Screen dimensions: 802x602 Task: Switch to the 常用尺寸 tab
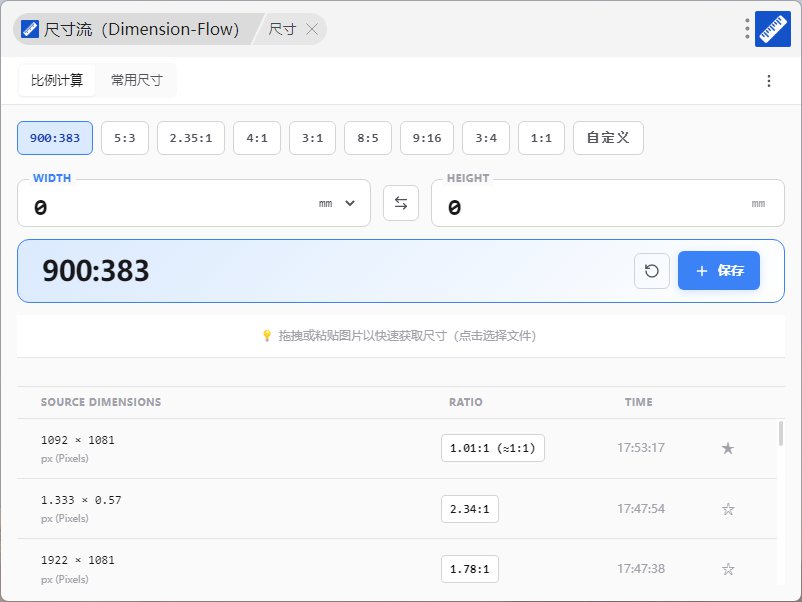pos(137,80)
